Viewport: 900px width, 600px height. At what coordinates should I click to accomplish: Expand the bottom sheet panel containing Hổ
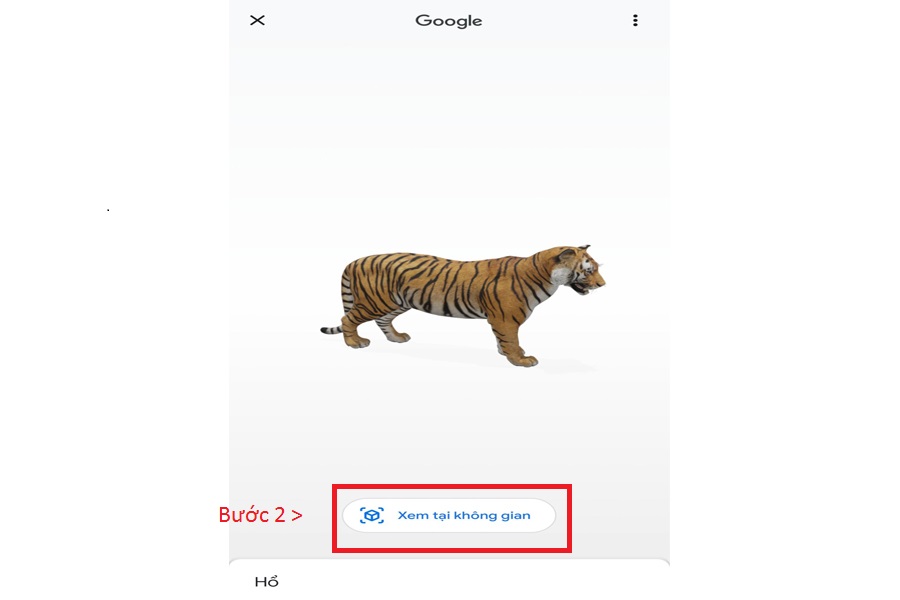pos(449,579)
